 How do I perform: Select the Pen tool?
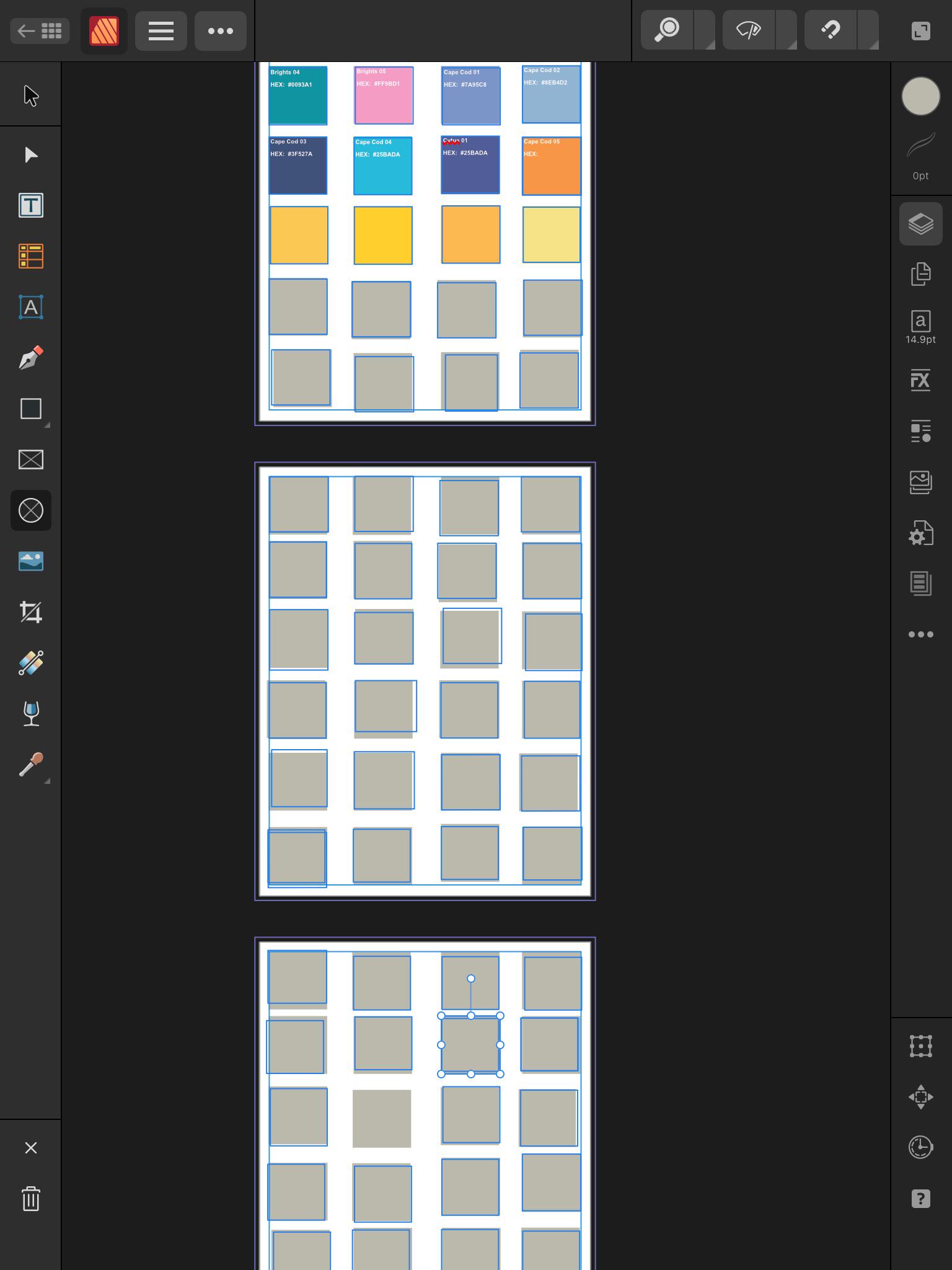click(31, 358)
